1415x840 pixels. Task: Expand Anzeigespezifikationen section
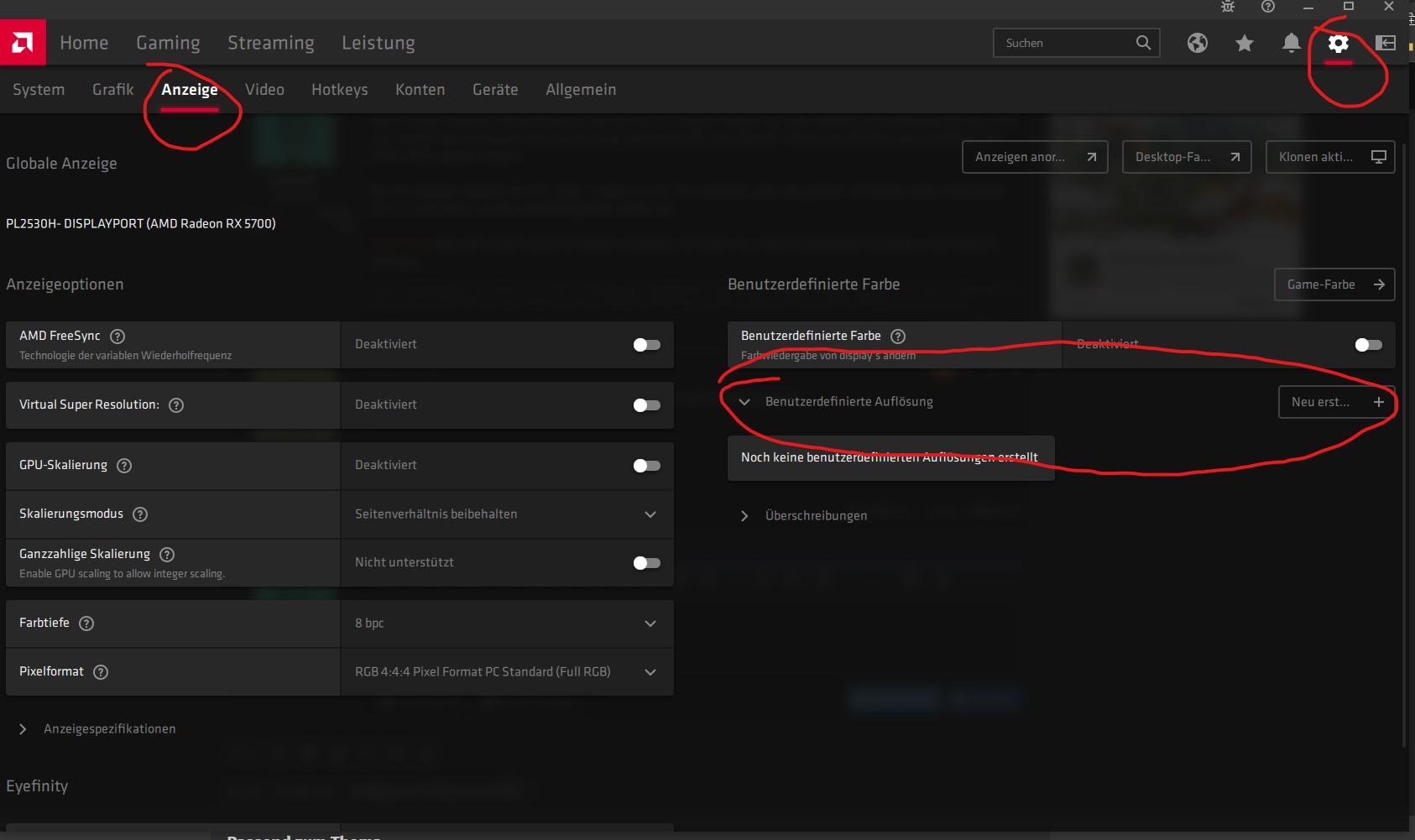(23, 729)
